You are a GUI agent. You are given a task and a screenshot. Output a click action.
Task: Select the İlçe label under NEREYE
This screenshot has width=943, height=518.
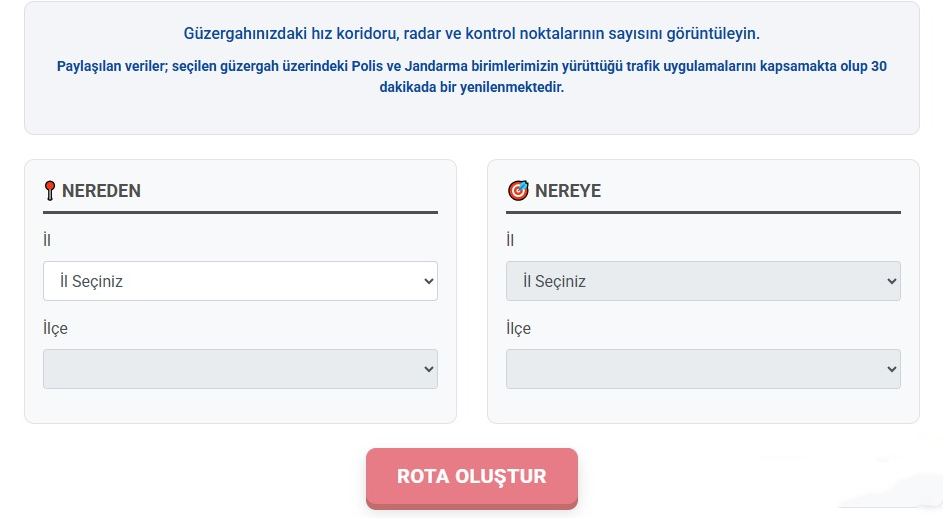pyautogui.click(x=518, y=329)
